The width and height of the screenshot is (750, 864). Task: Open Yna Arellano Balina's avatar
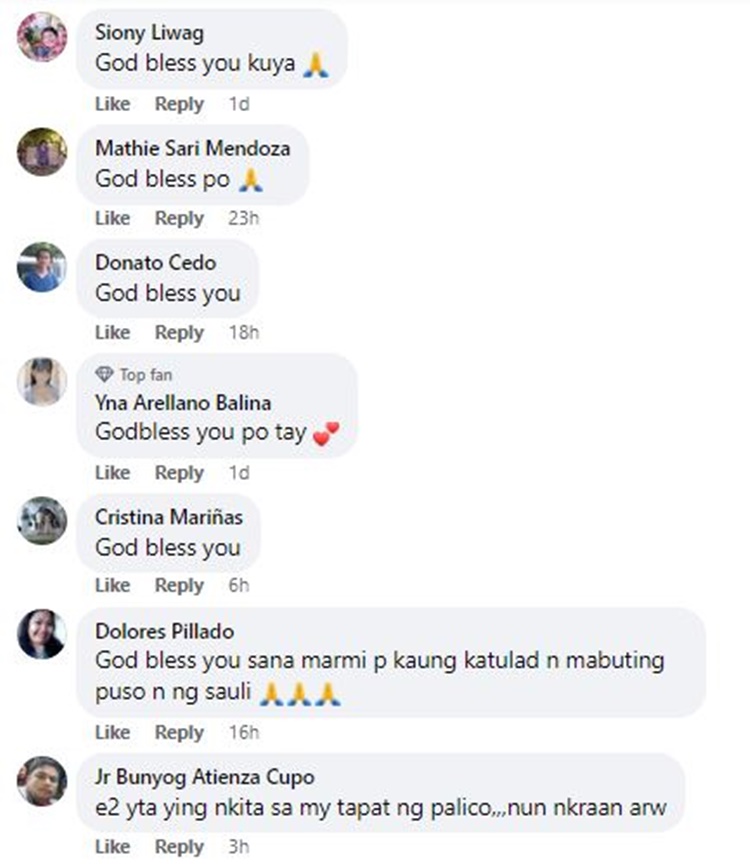point(42,382)
